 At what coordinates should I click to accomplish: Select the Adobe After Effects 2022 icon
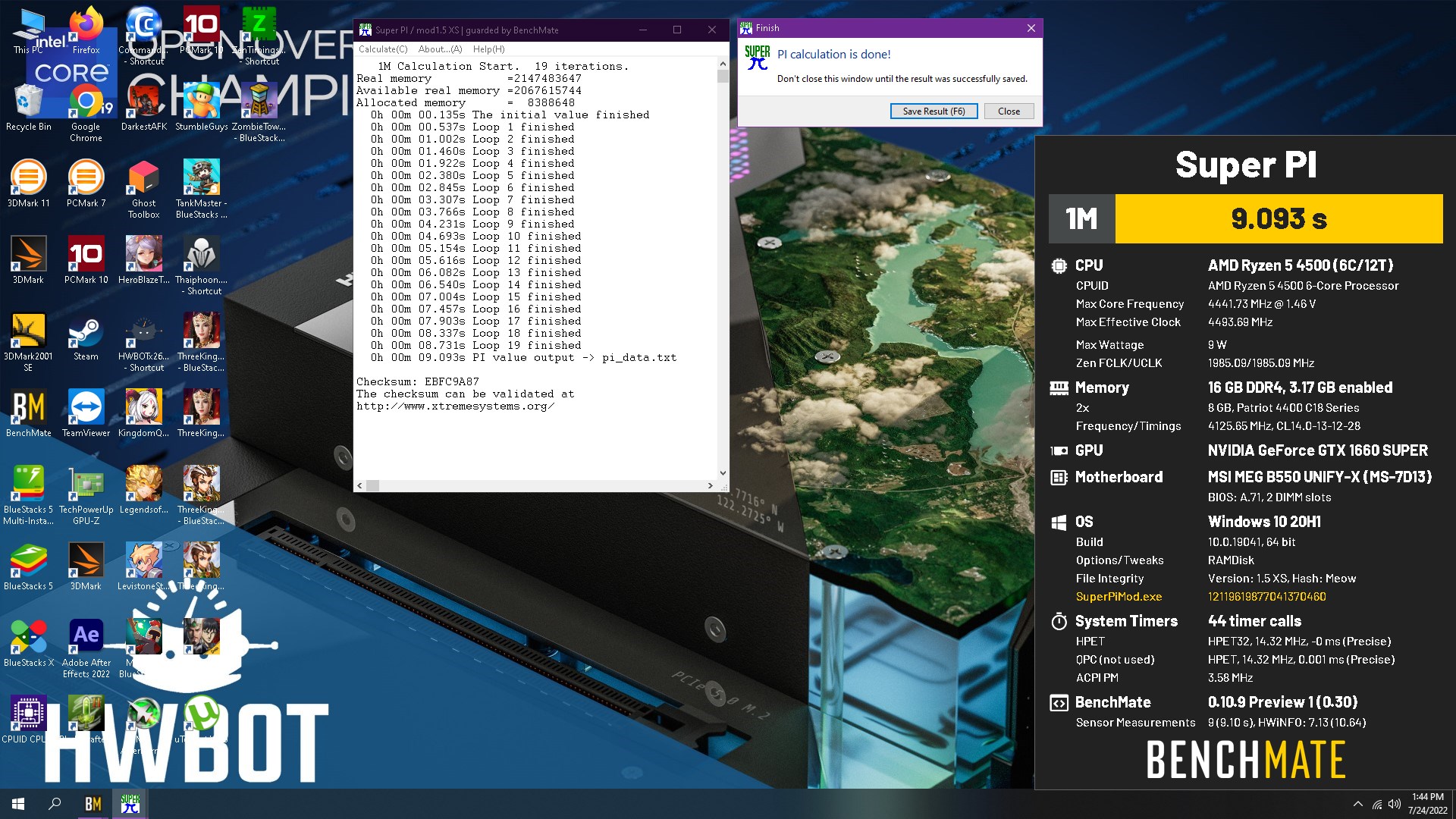coord(86,649)
